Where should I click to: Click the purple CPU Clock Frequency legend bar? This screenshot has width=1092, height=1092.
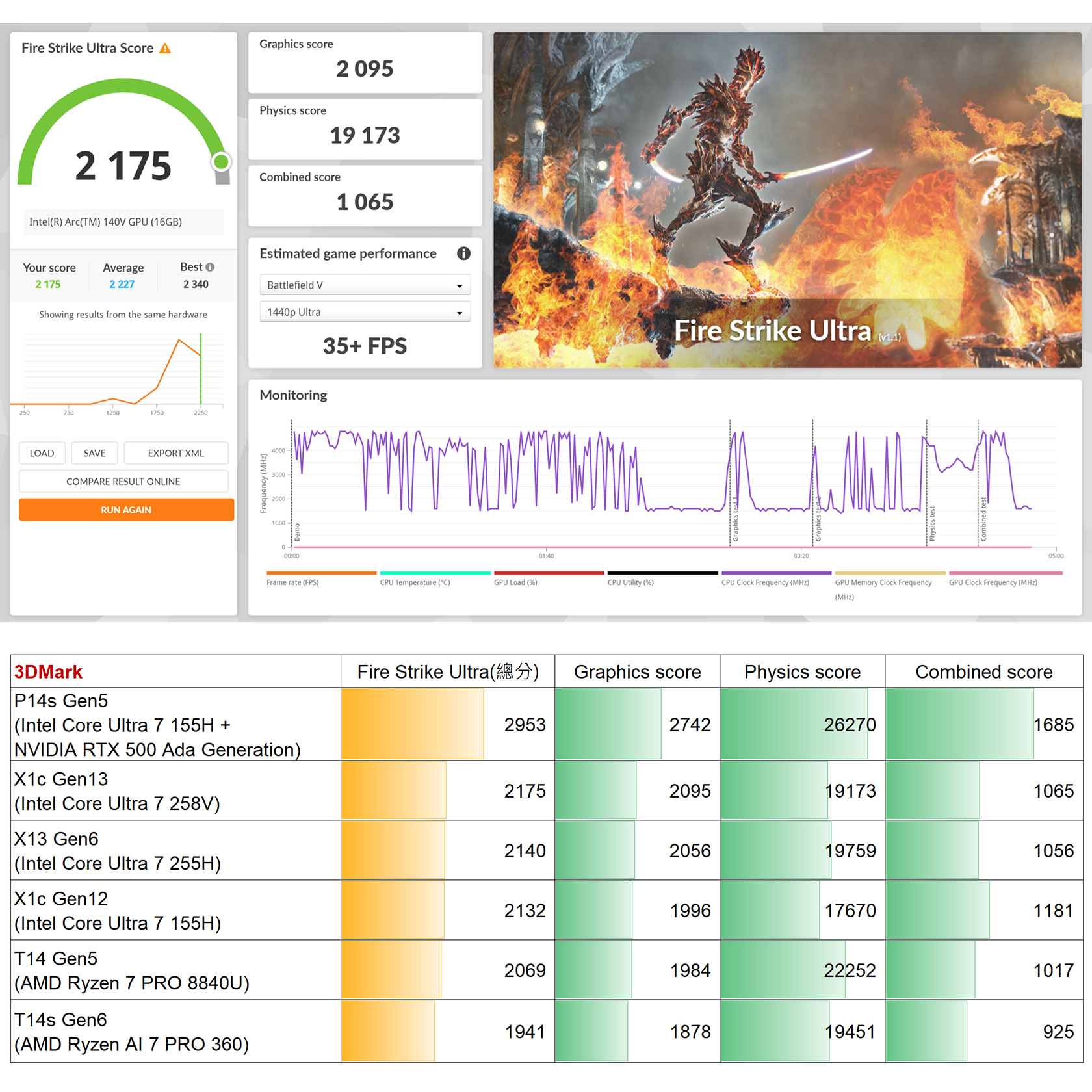(x=776, y=573)
